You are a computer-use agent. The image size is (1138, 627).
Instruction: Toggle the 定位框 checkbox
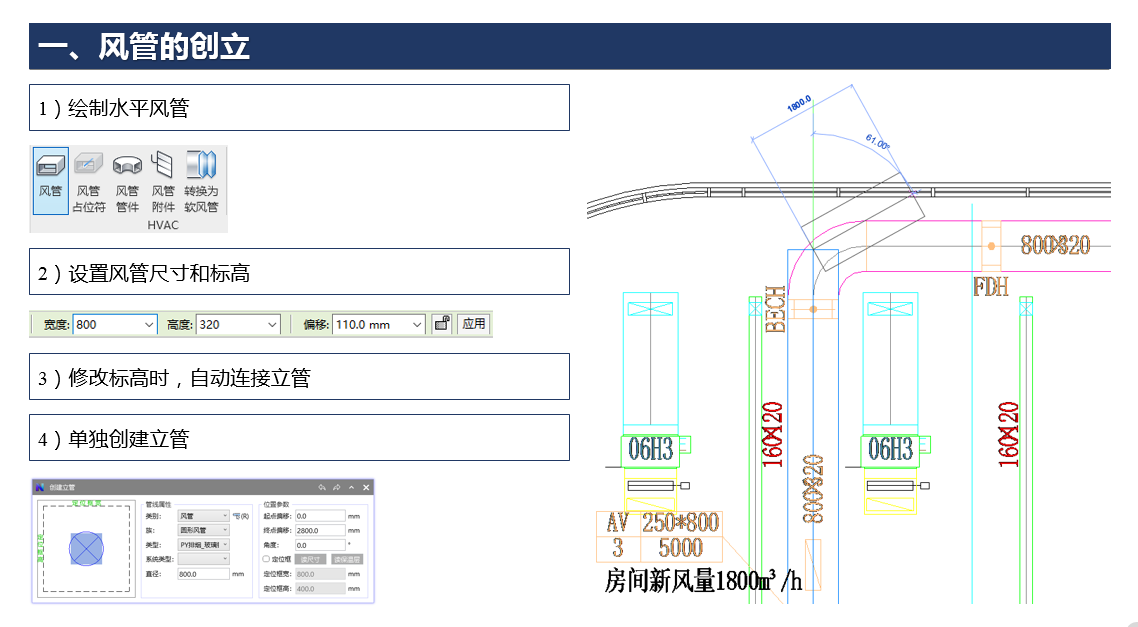coord(266,559)
